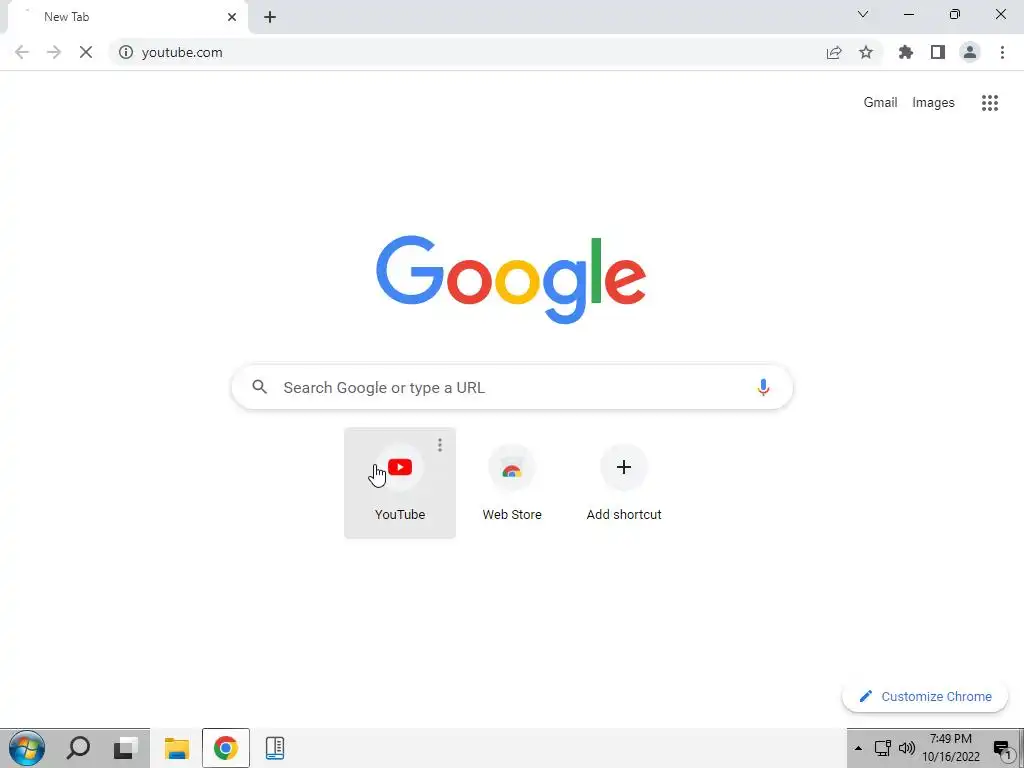Open Chrome's three-dot menu

[x=1002, y=52]
